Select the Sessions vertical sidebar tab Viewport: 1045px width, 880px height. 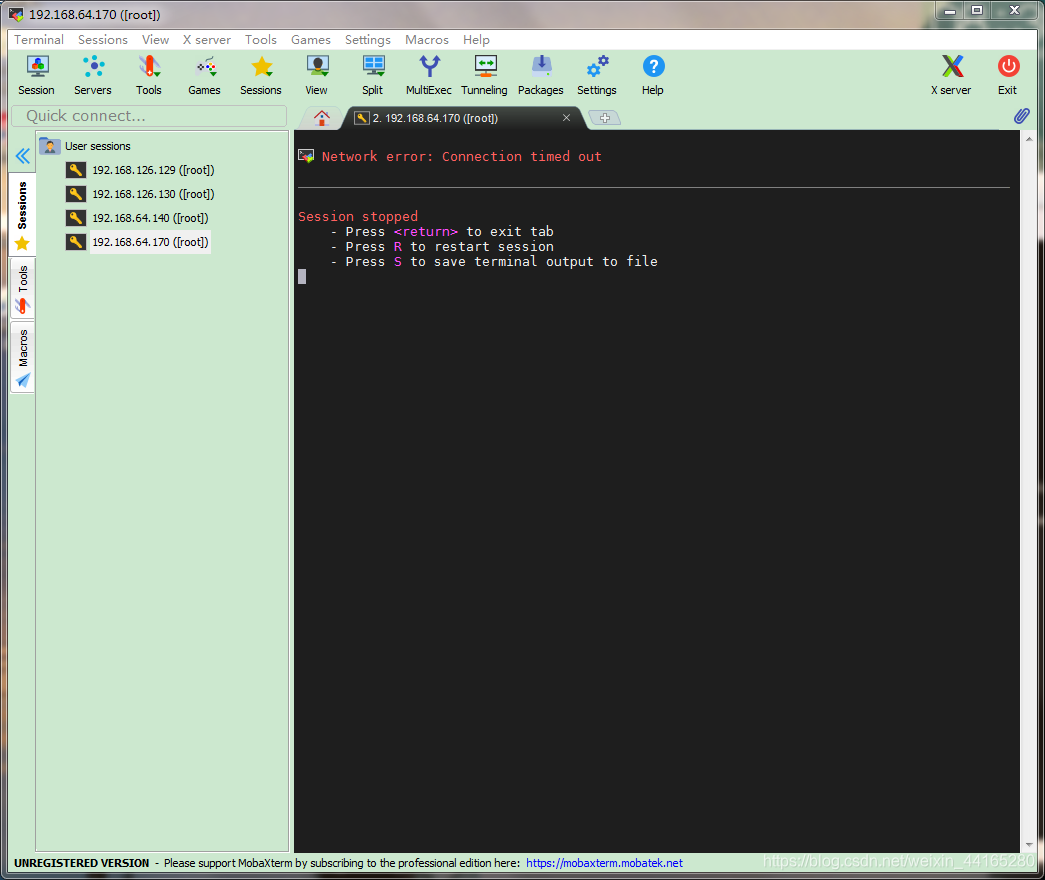pos(22,215)
